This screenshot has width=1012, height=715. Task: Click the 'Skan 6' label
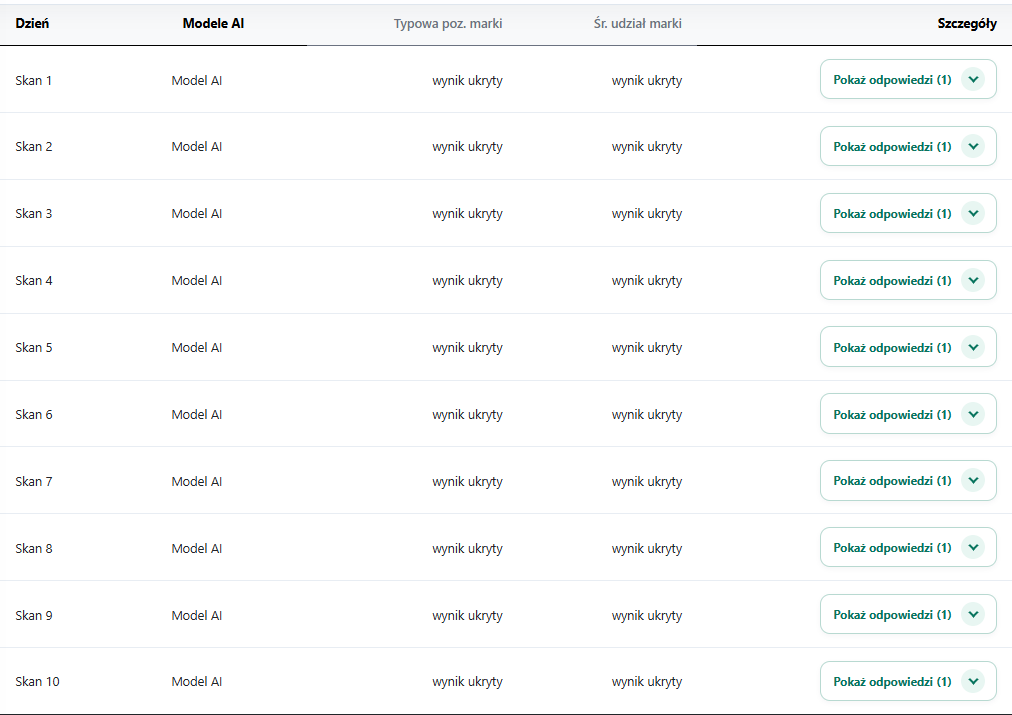tap(34, 414)
